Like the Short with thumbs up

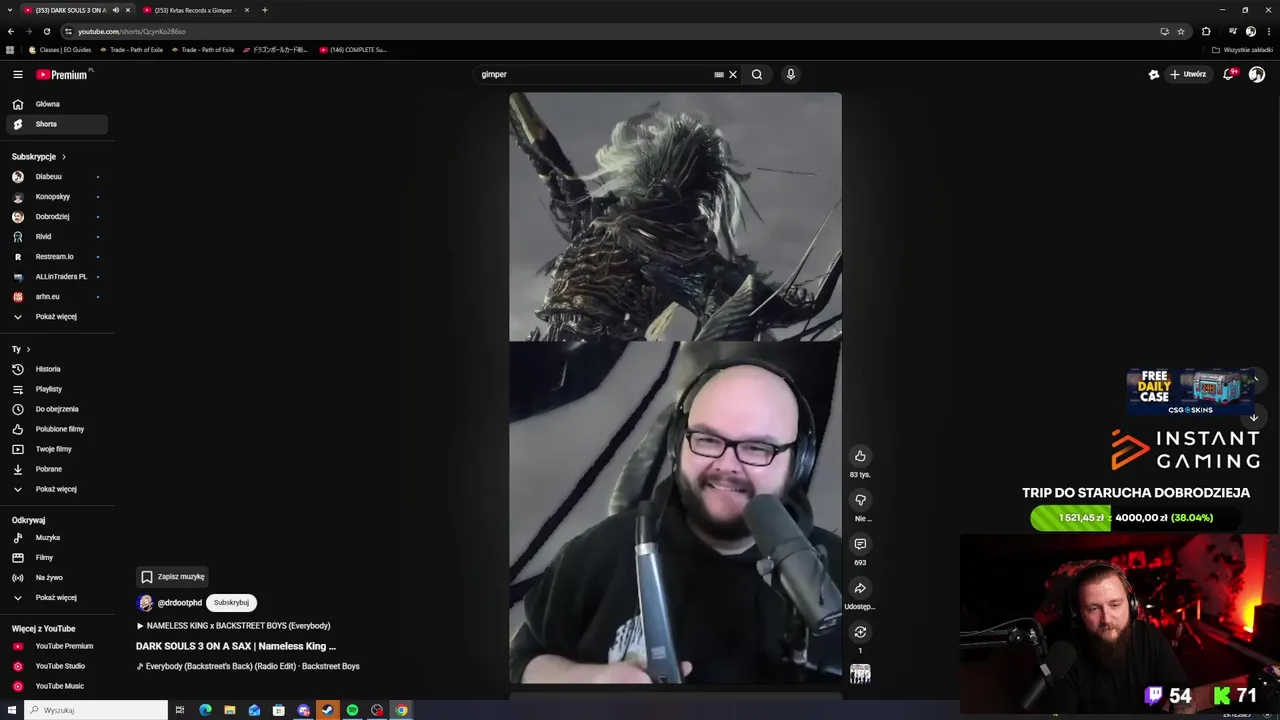click(860, 456)
